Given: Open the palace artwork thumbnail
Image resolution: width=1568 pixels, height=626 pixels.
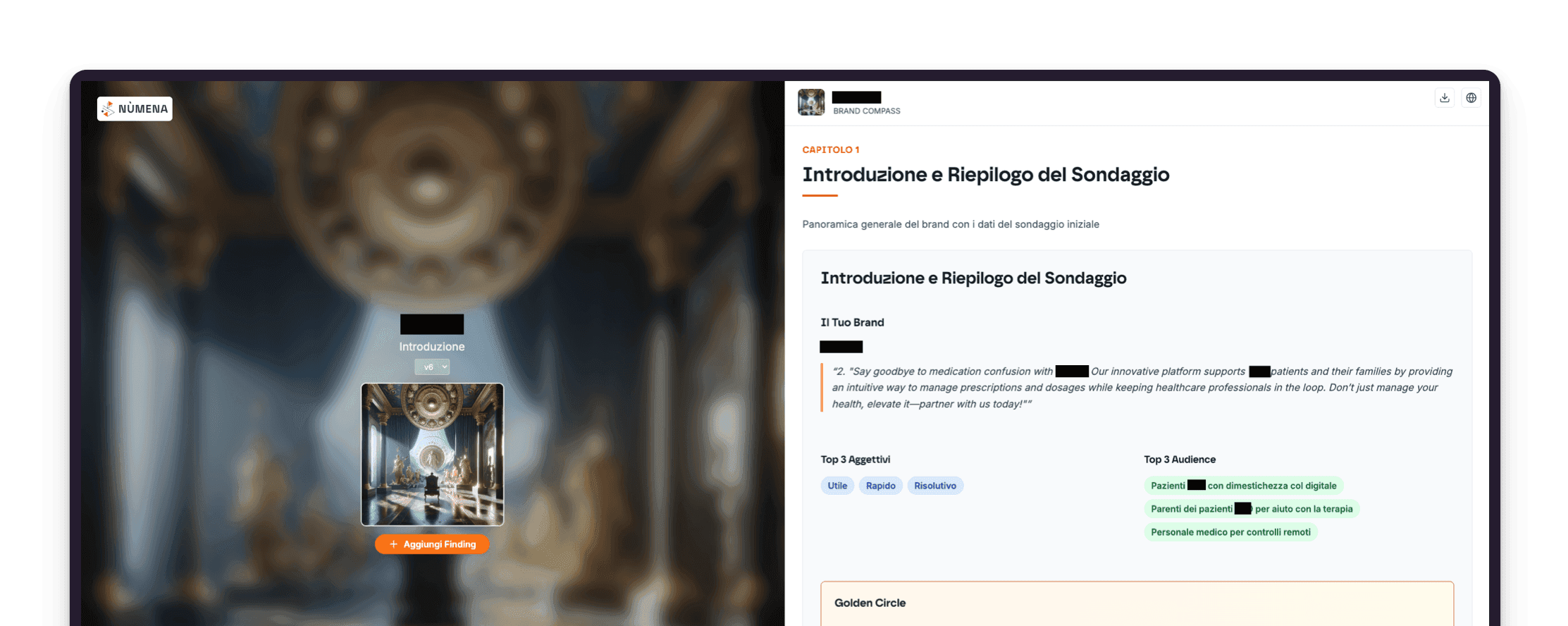Looking at the screenshot, I should coord(433,455).
